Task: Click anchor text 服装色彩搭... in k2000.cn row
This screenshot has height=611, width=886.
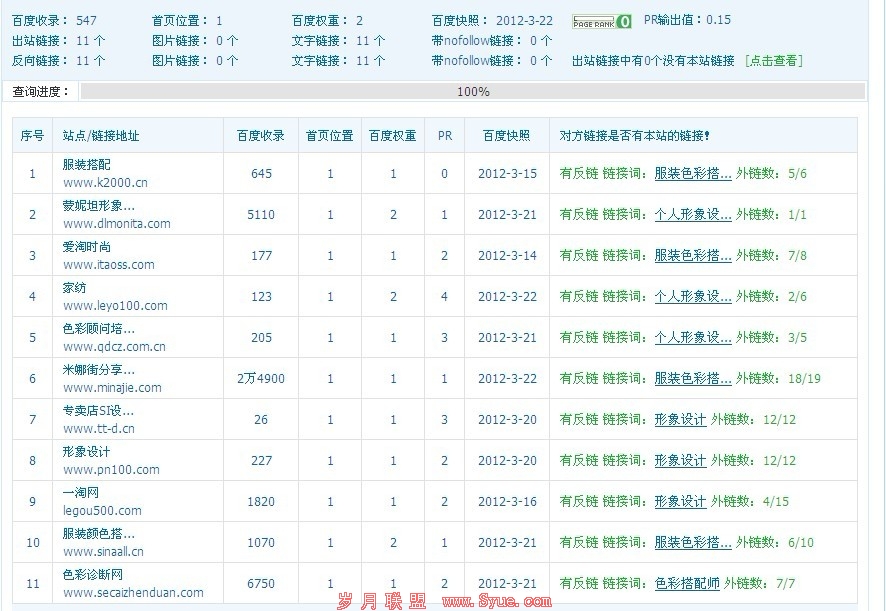Action: tap(693, 174)
